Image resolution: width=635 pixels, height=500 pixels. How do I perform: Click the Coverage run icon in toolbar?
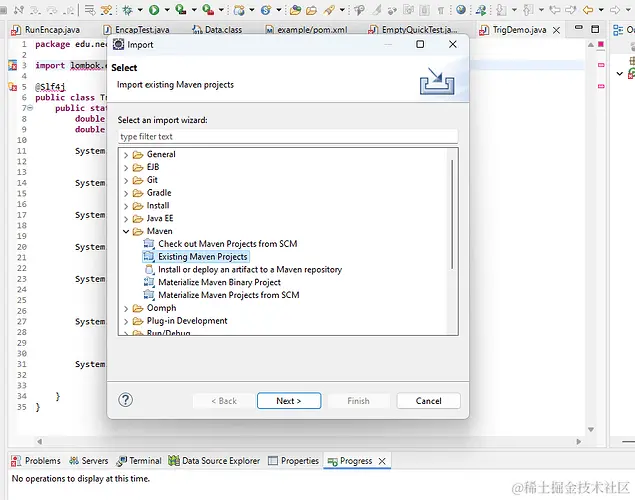pyautogui.click(x=181, y=9)
